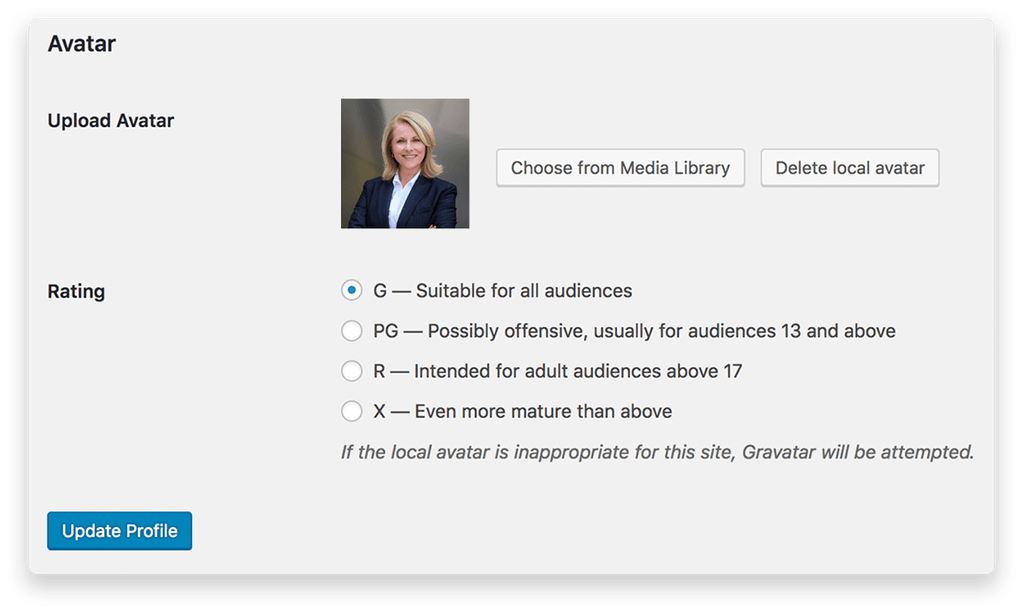1024x614 pixels.
Task: Click the Upload Avatar field label
Action: pos(111,121)
